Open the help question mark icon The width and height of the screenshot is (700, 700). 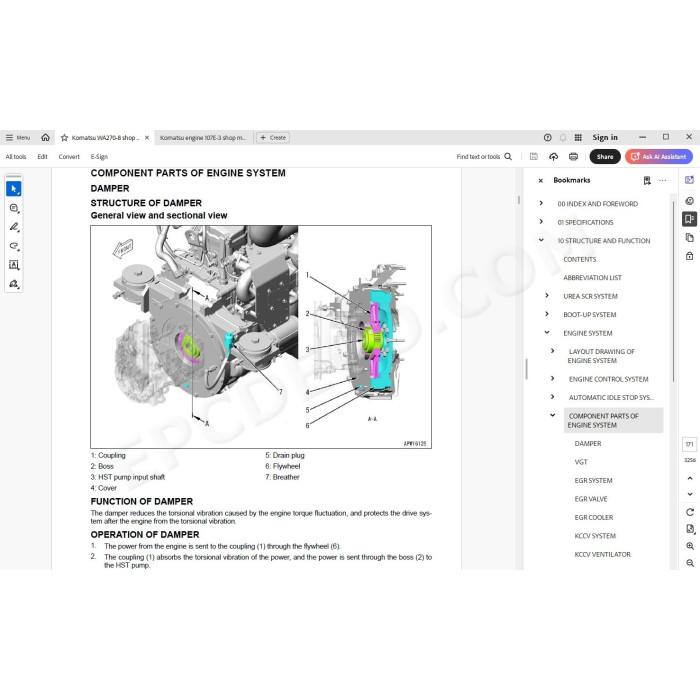[548, 138]
